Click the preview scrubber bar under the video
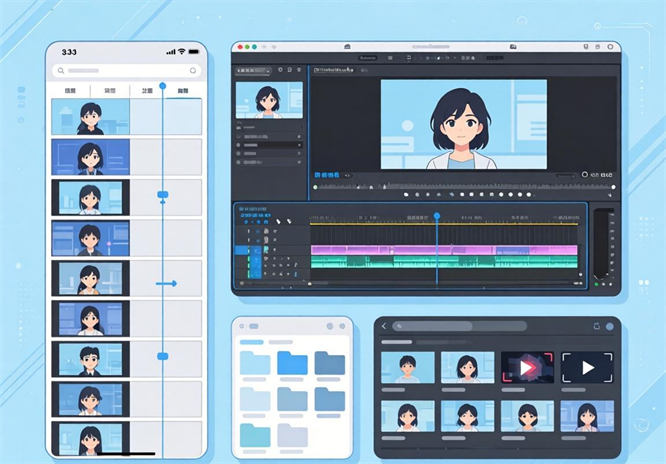666x464 pixels. pyautogui.click(x=464, y=187)
